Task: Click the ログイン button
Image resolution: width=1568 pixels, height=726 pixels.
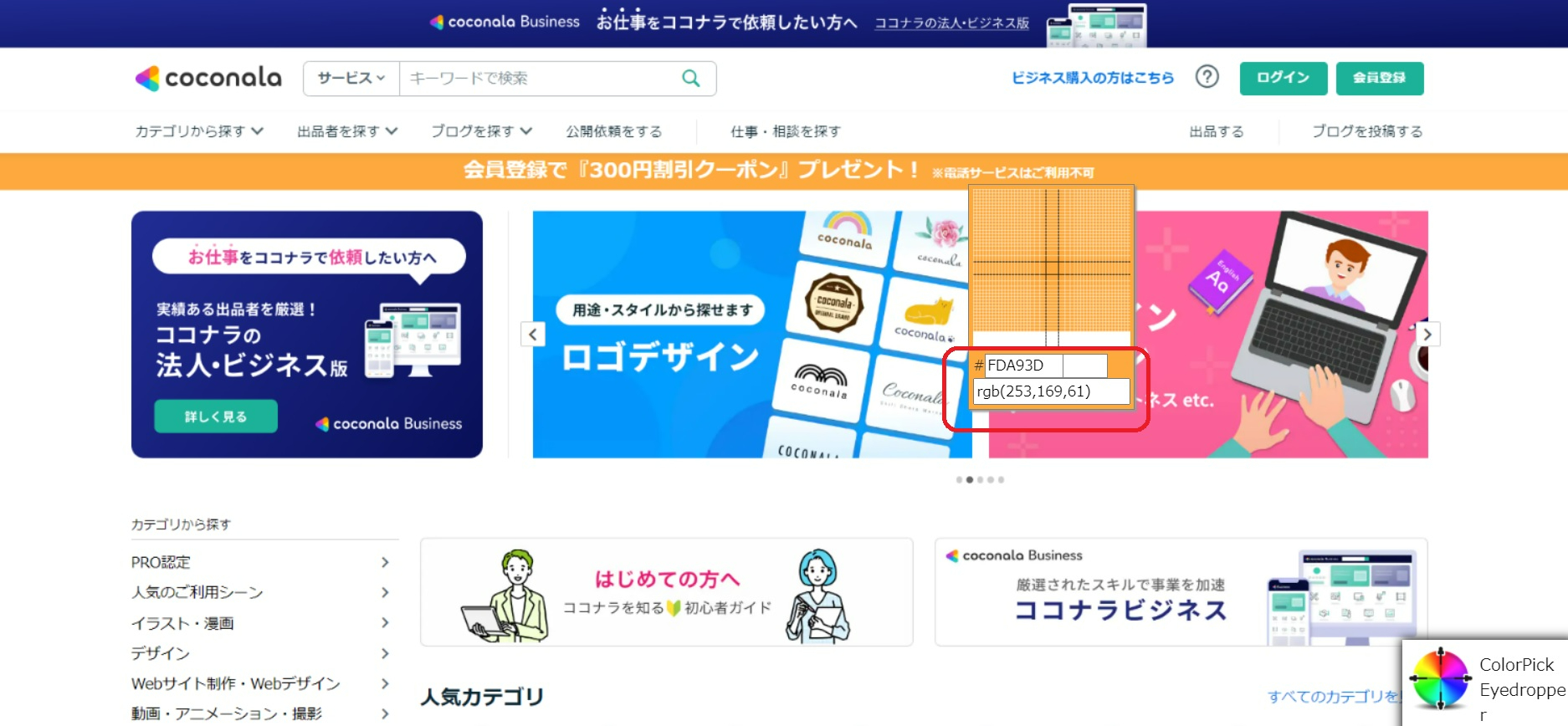Action: 1284,78
